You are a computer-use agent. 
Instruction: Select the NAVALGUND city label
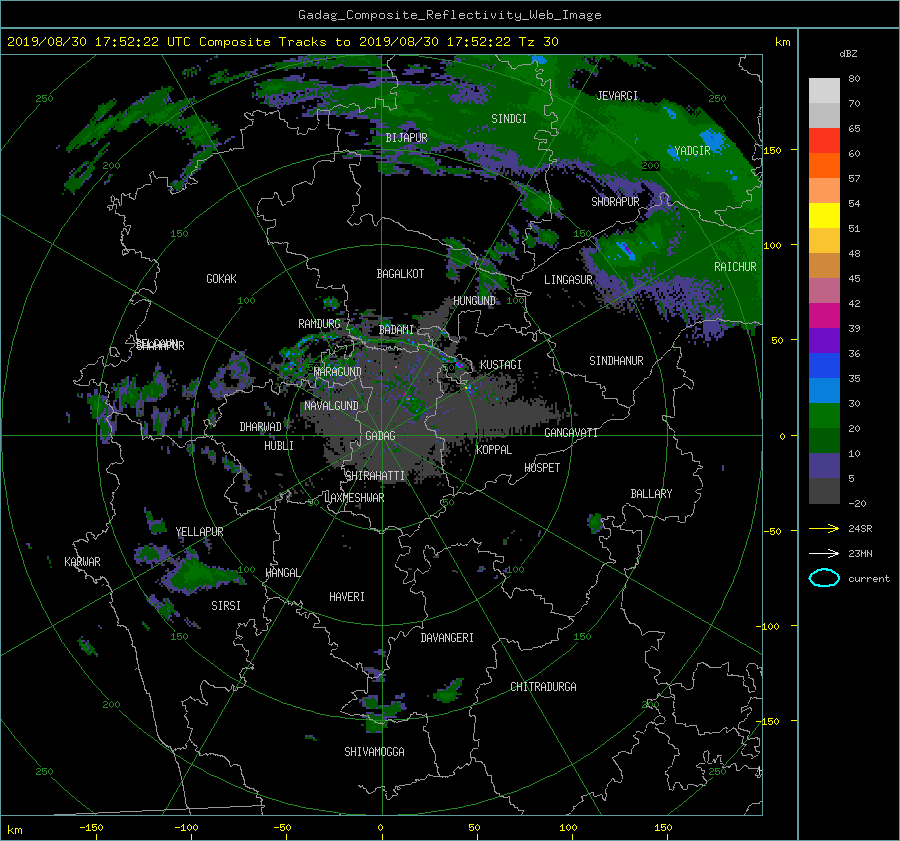331,406
